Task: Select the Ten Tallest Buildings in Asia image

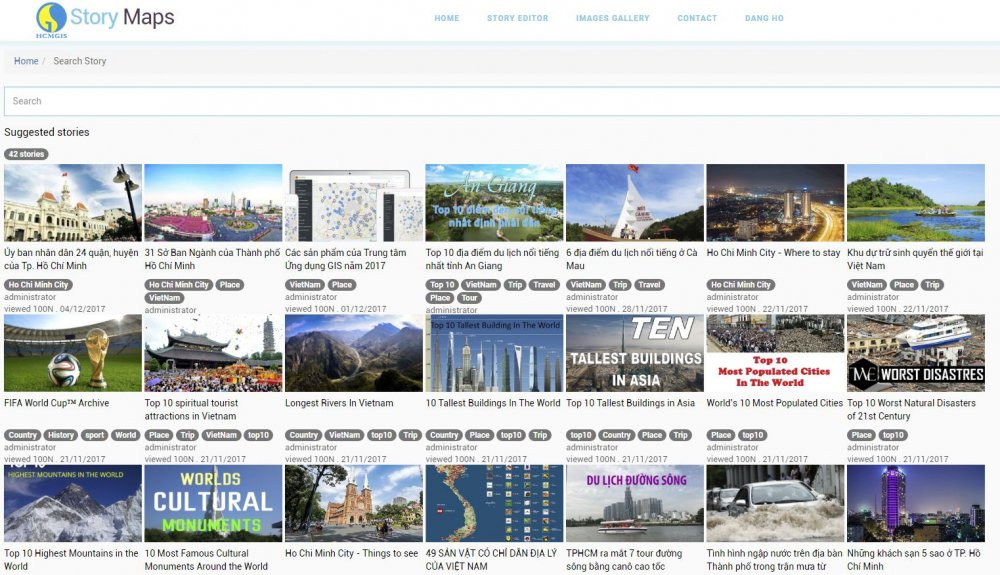Action: click(634, 353)
